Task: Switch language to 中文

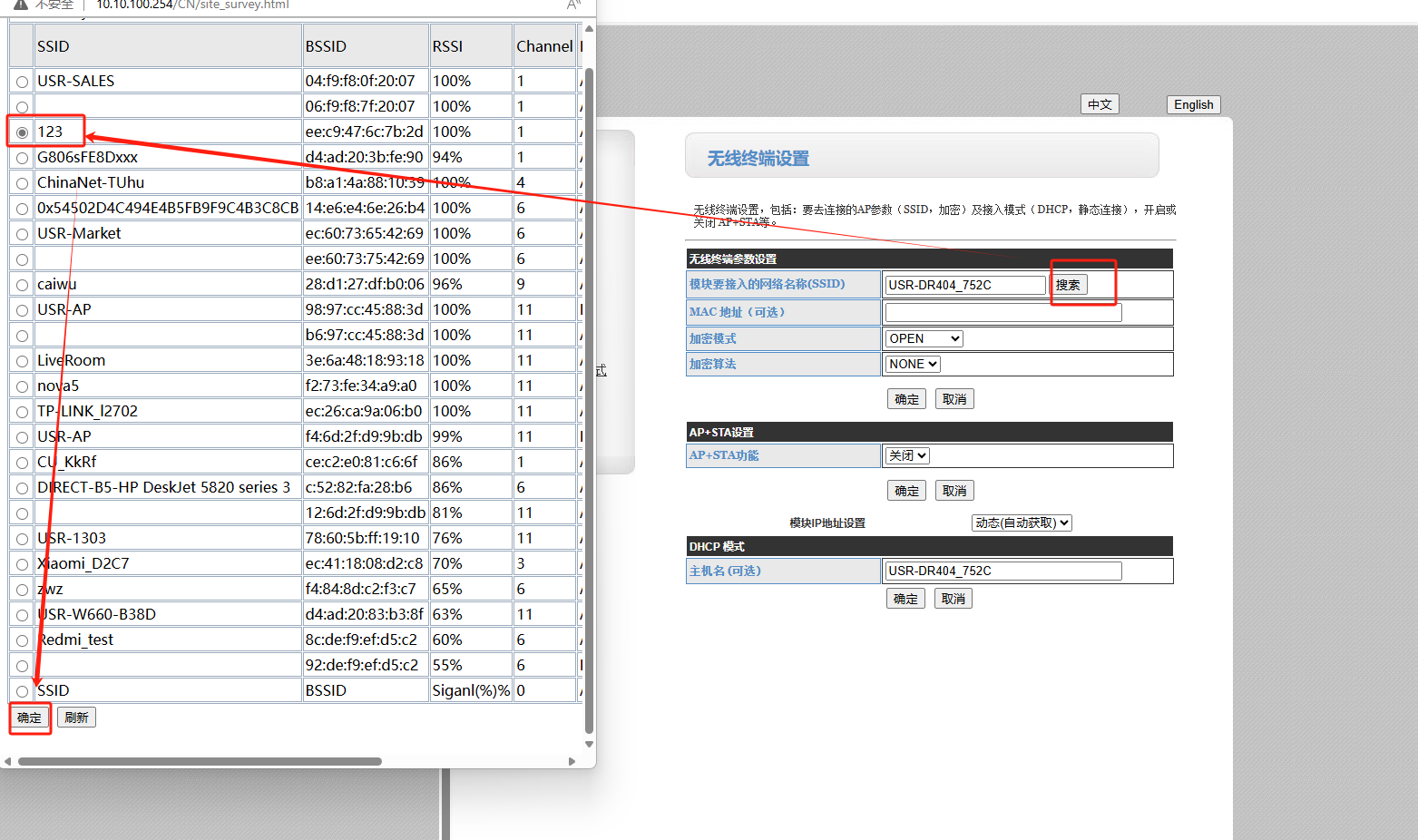Action: tap(1100, 104)
